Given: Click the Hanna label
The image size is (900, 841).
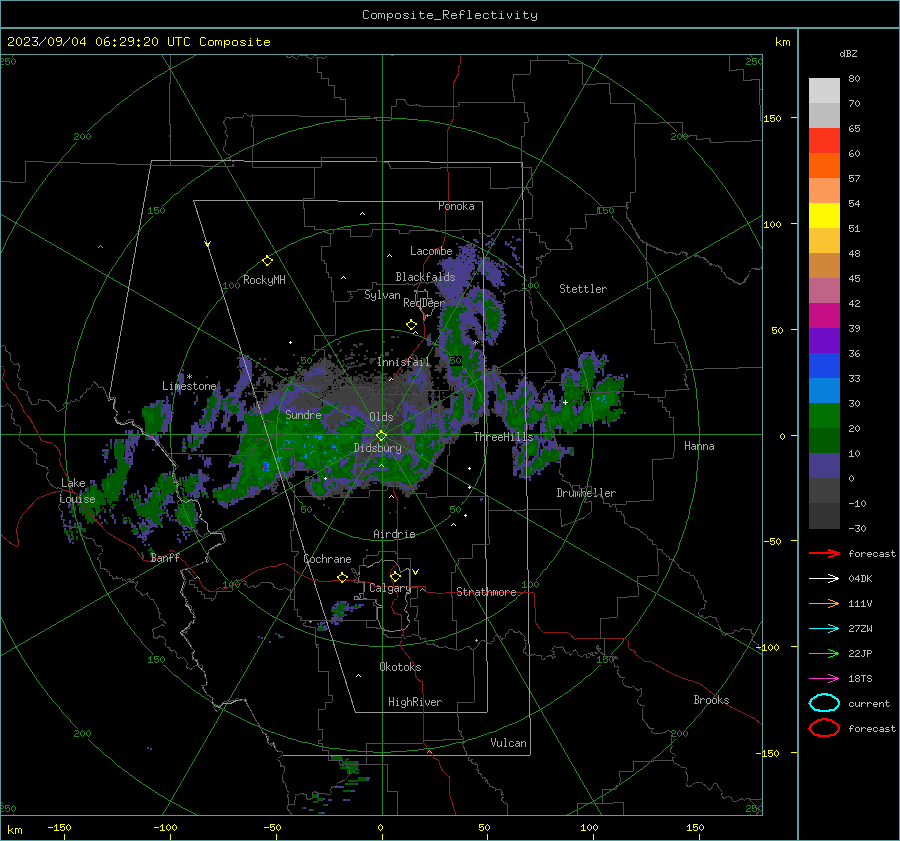Looking at the screenshot, I should tap(699, 446).
